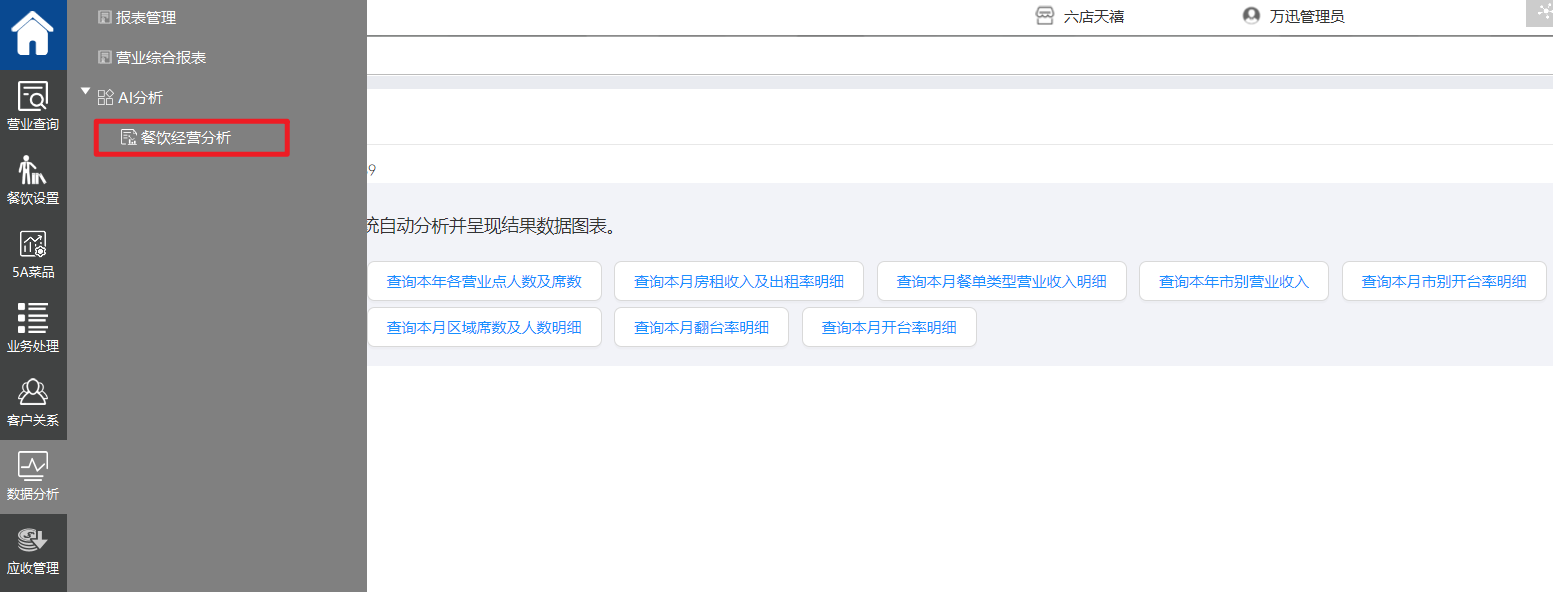Click the 六店天禧 store name

(1094, 16)
